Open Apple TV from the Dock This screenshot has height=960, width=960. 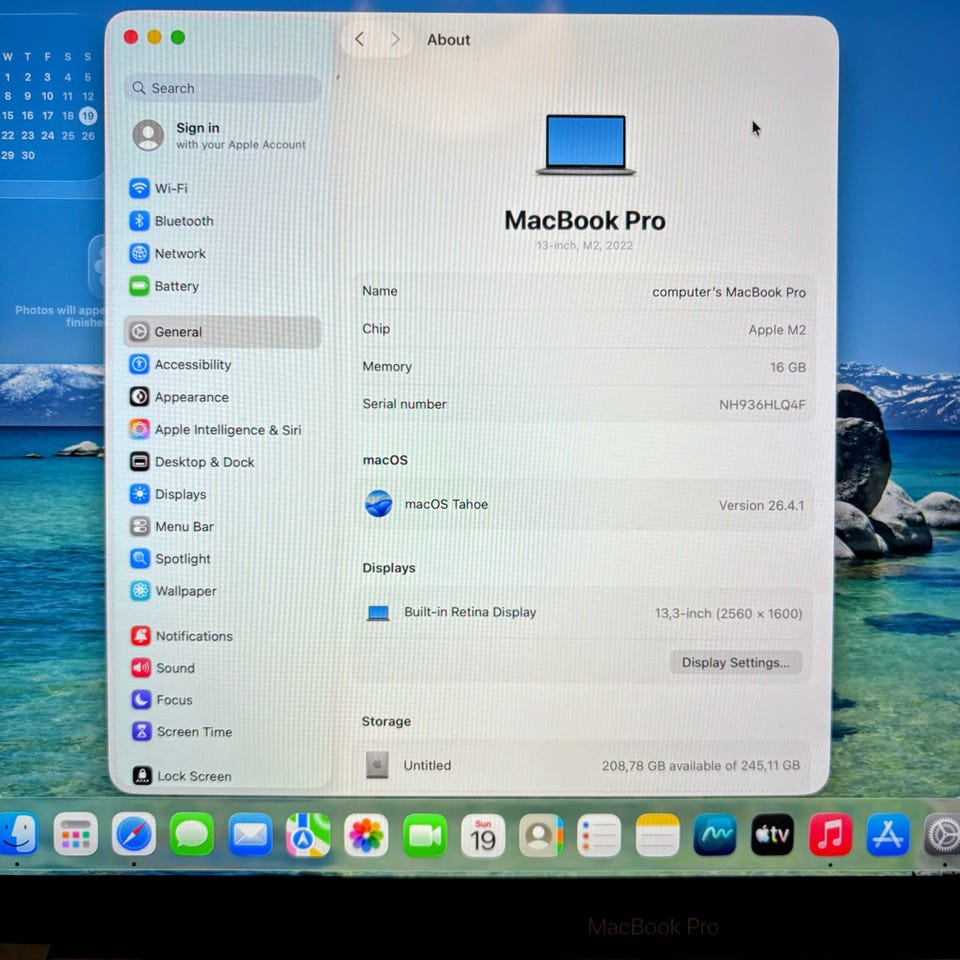tap(772, 834)
